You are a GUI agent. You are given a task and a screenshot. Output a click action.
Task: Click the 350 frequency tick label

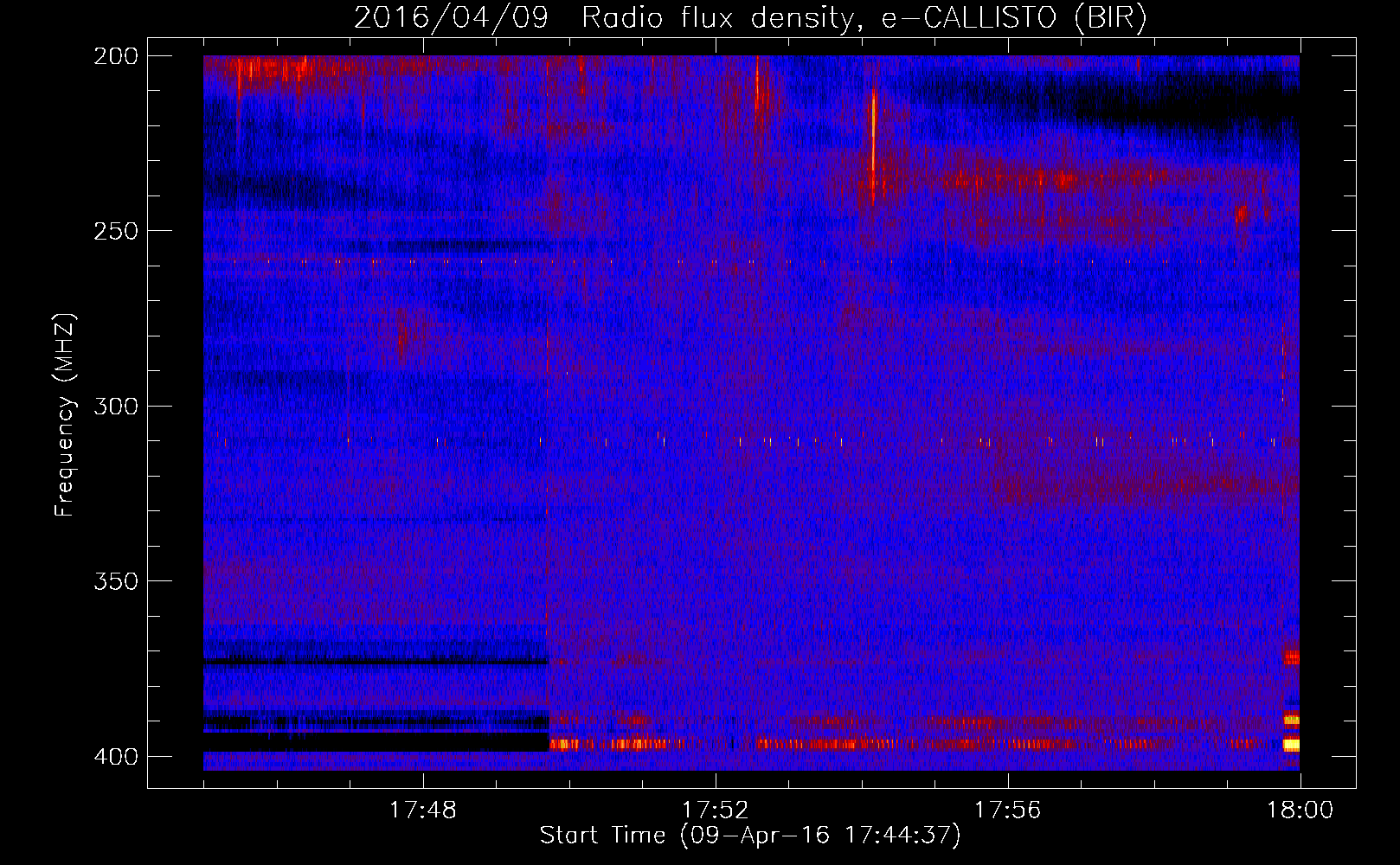click(115, 580)
